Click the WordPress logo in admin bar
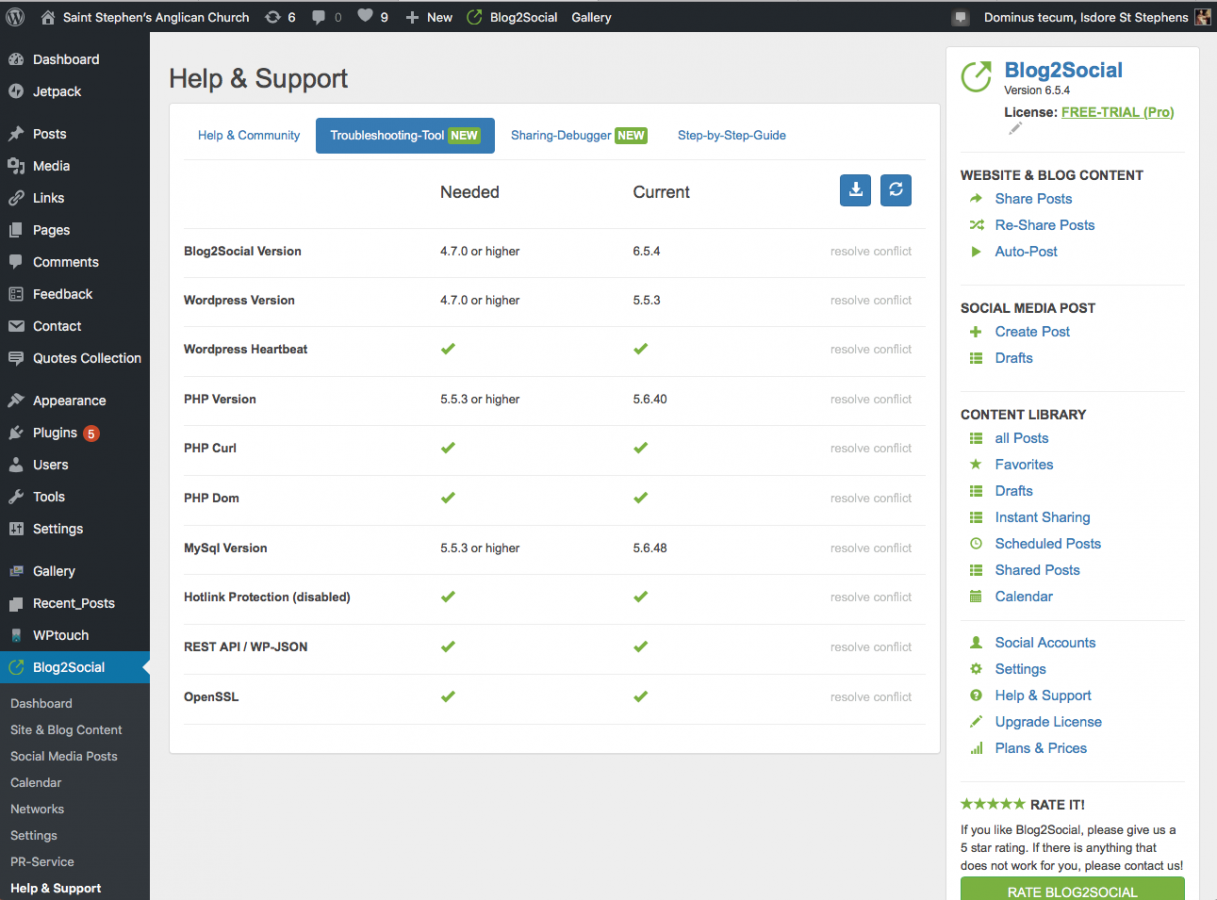The image size is (1217, 900). (x=16, y=17)
